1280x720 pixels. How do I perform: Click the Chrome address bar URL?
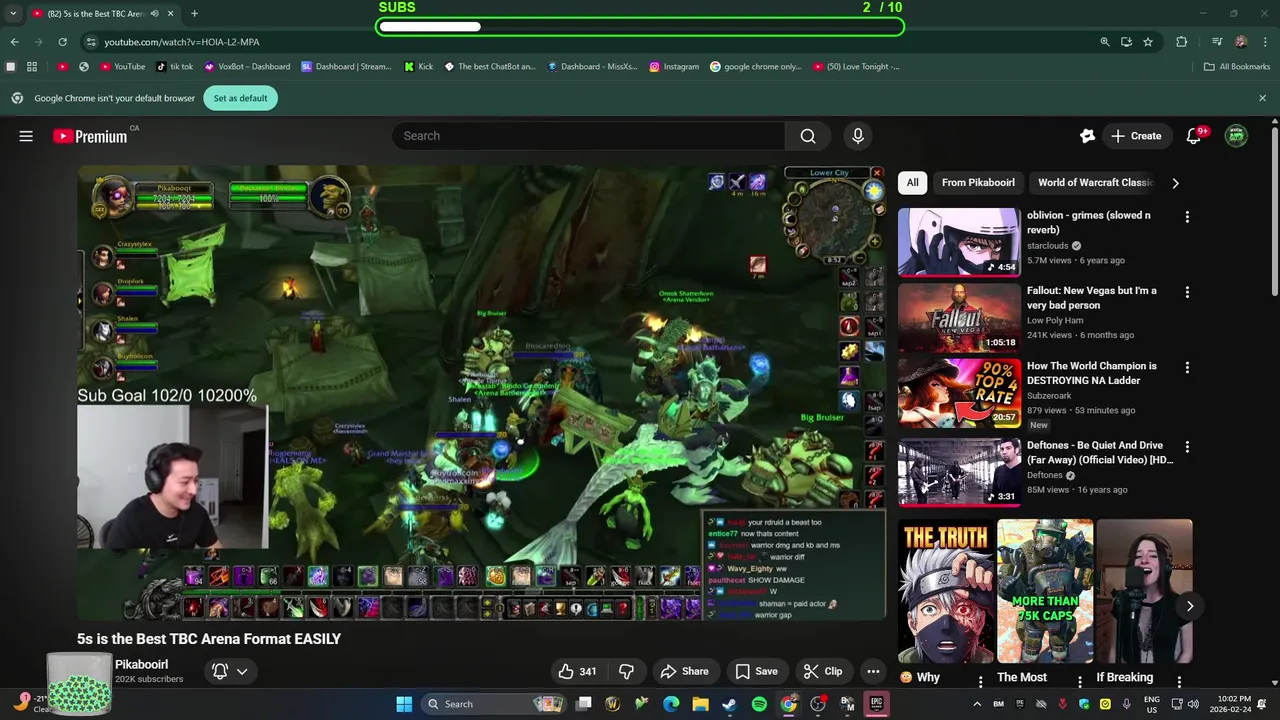[182, 42]
